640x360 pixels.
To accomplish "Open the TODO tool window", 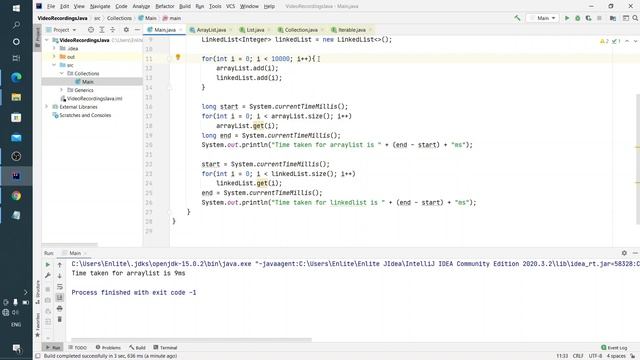I will point(78,347).
